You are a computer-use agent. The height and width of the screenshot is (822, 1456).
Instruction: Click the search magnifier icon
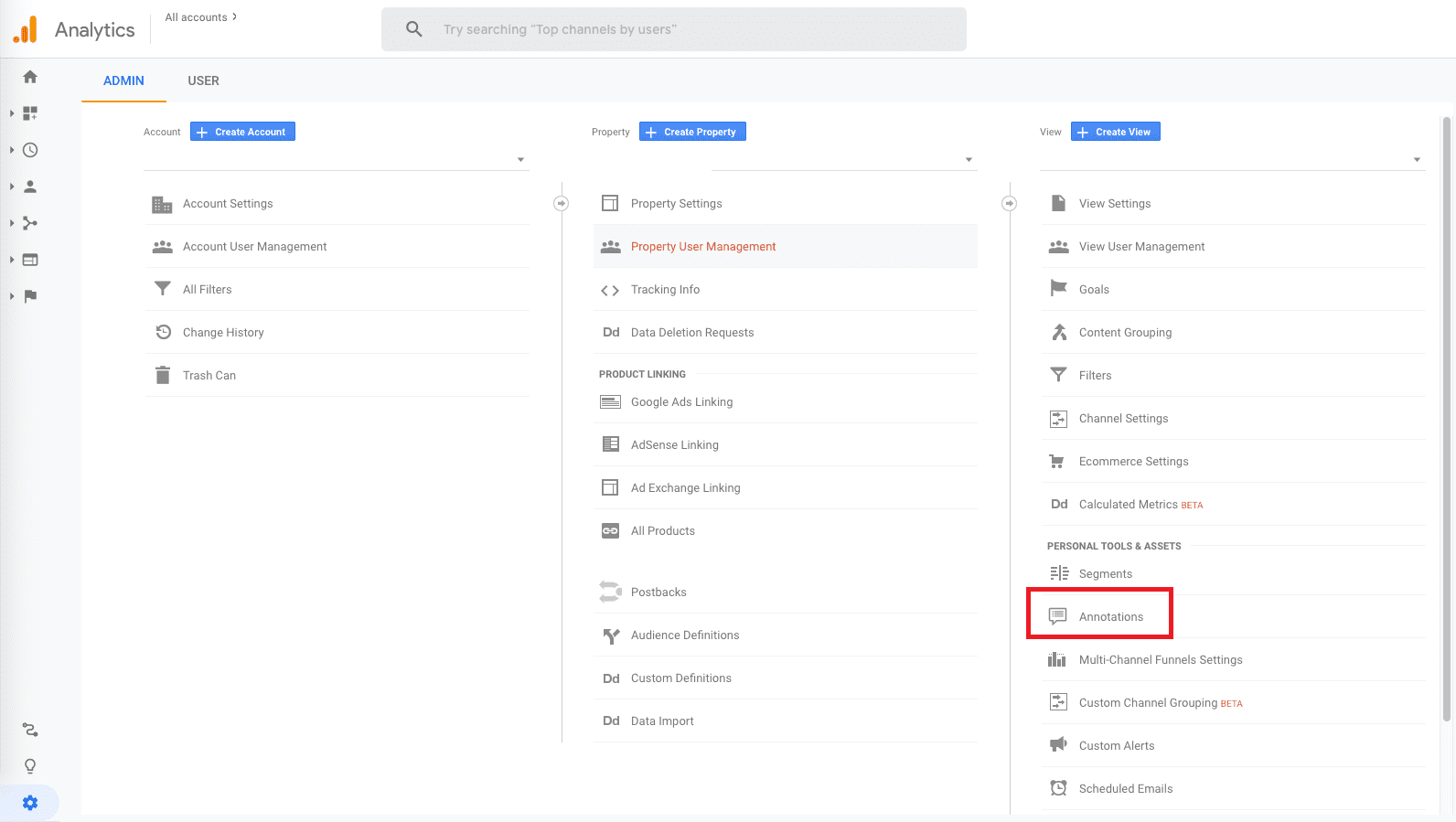[414, 29]
